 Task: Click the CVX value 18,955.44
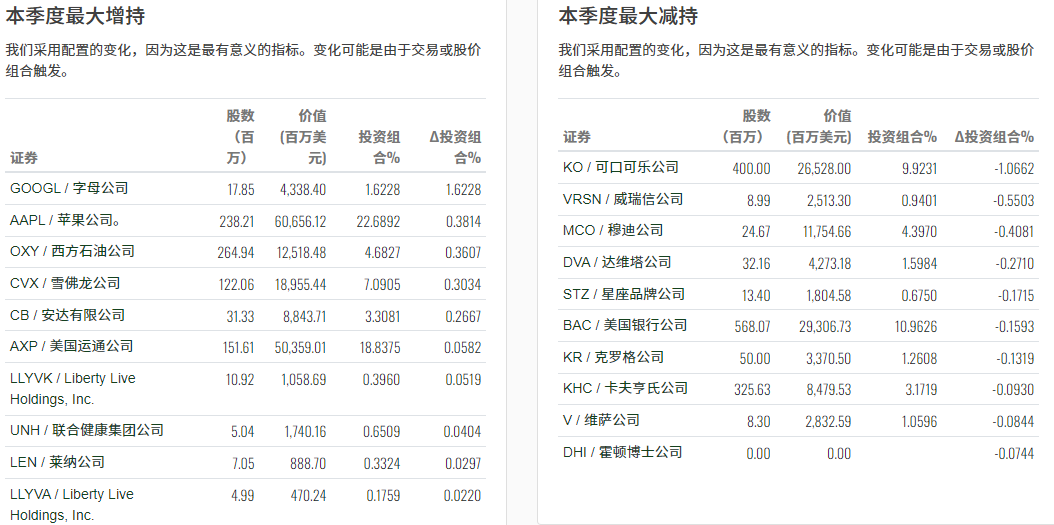(x=300, y=284)
